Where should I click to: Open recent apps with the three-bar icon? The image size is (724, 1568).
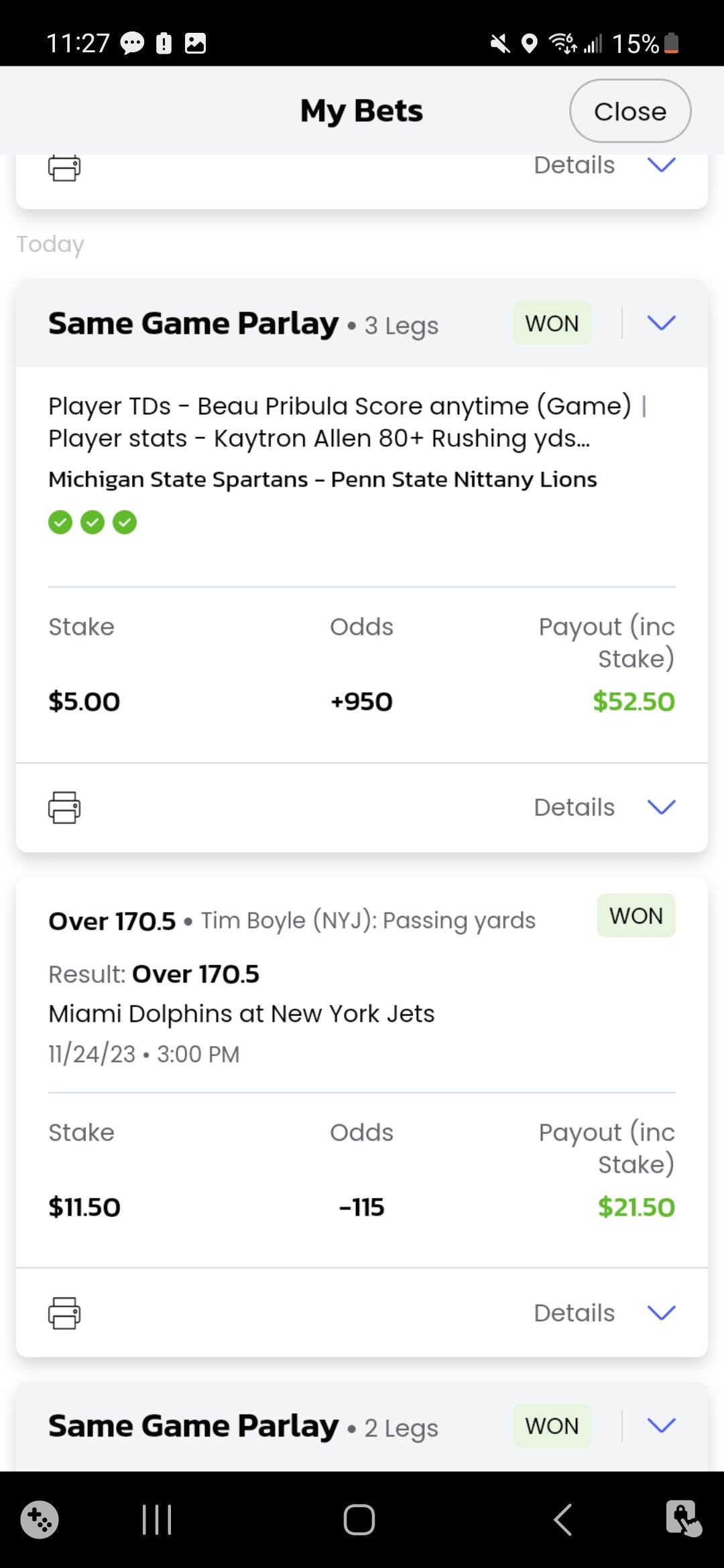pyautogui.click(x=157, y=1519)
